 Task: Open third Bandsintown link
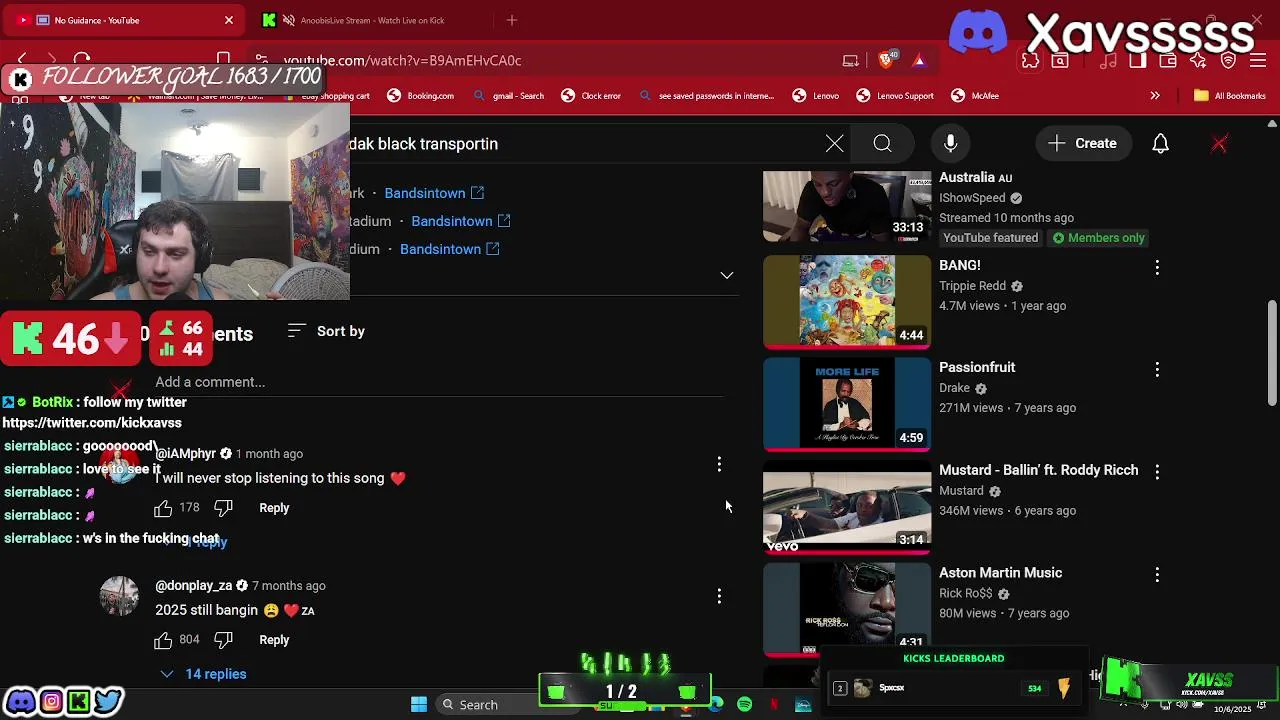point(450,249)
